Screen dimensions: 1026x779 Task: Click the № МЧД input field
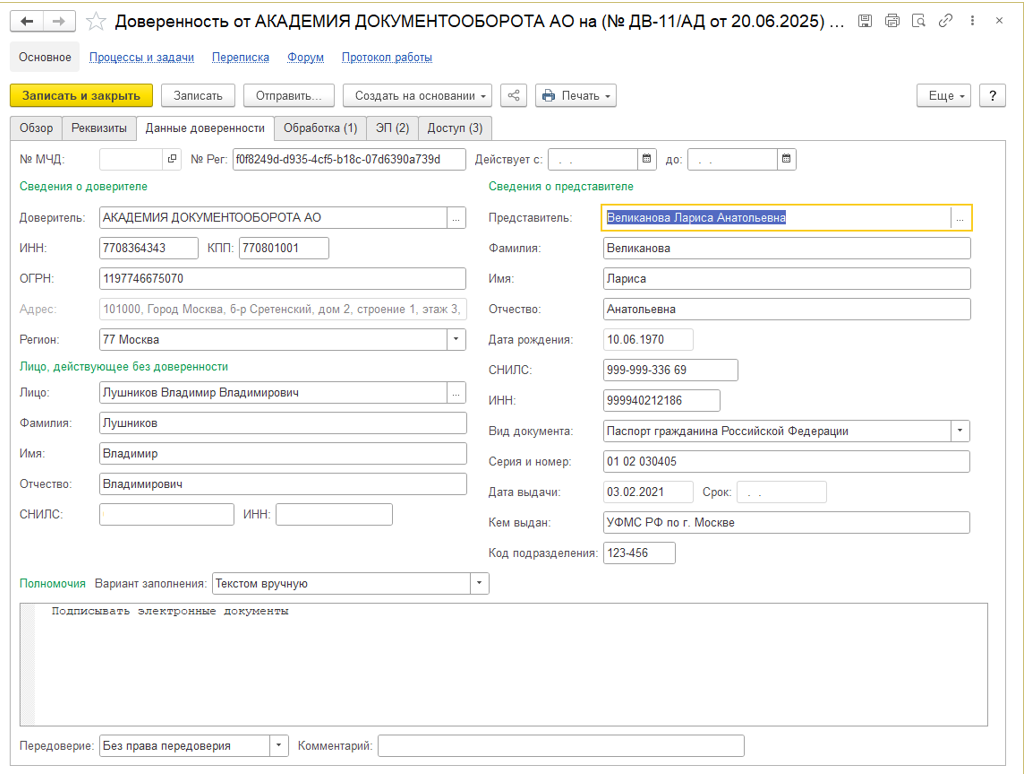[x=131, y=159]
